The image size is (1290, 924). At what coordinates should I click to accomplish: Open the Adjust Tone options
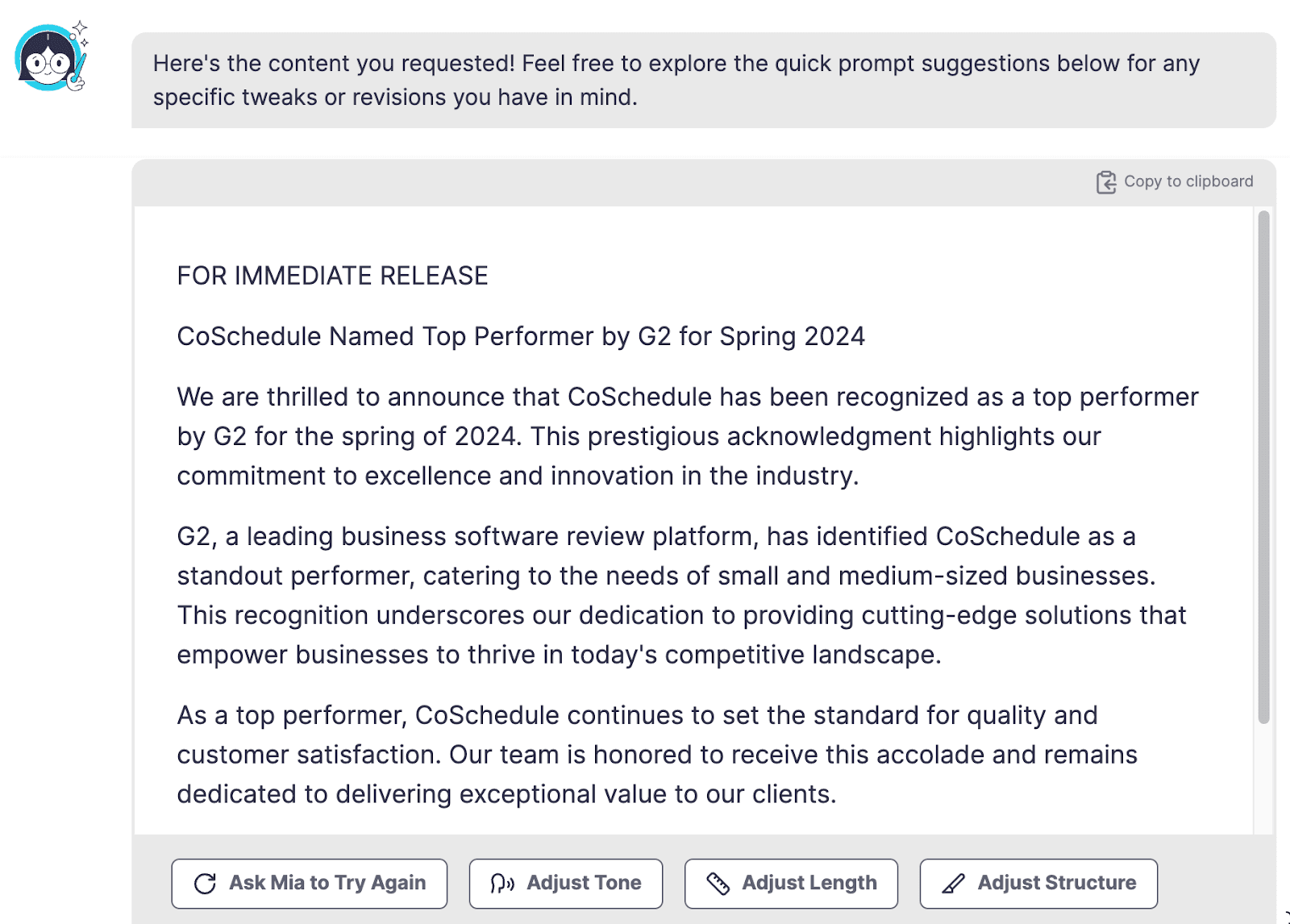[566, 884]
